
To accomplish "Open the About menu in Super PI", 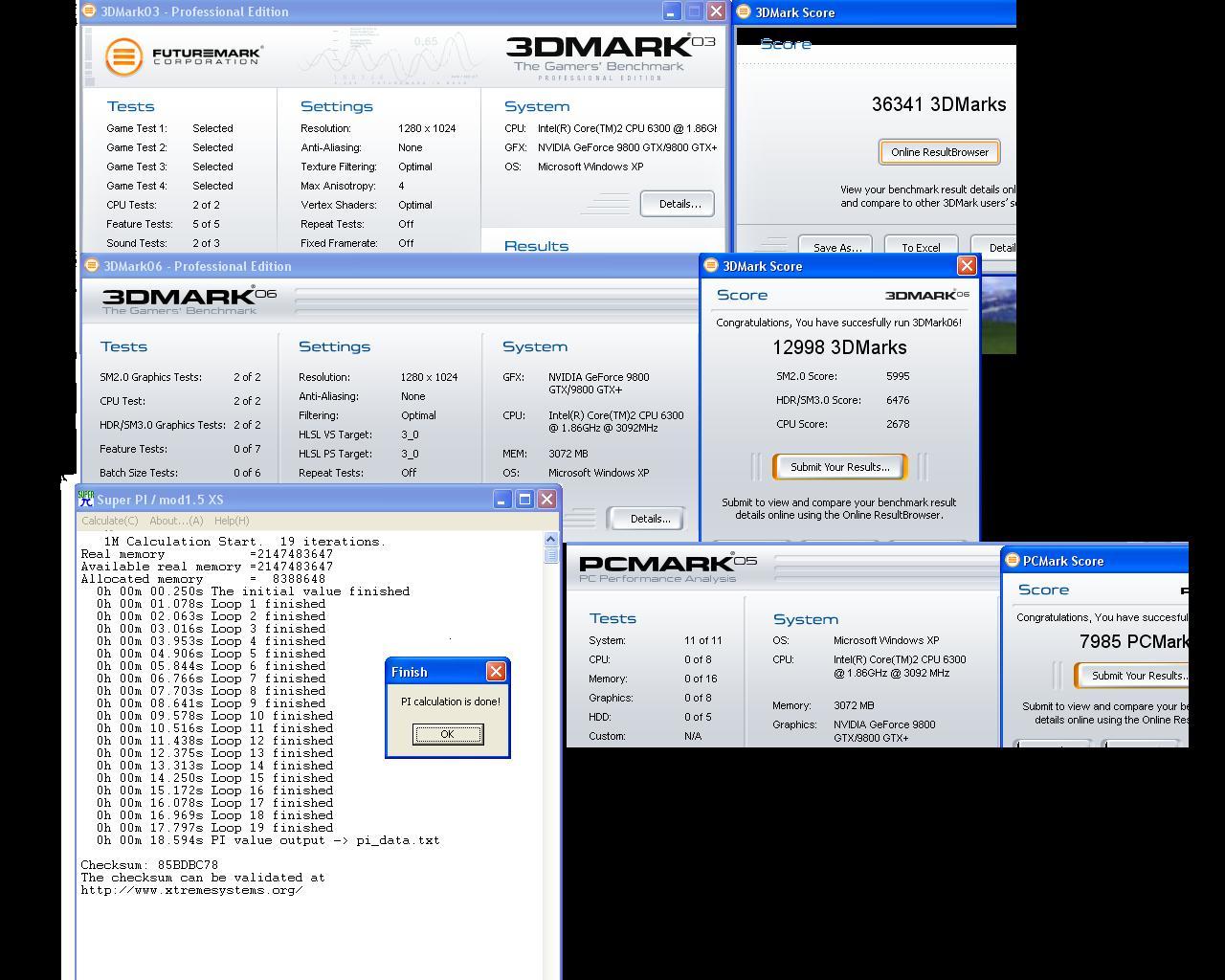I will point(176,521).
